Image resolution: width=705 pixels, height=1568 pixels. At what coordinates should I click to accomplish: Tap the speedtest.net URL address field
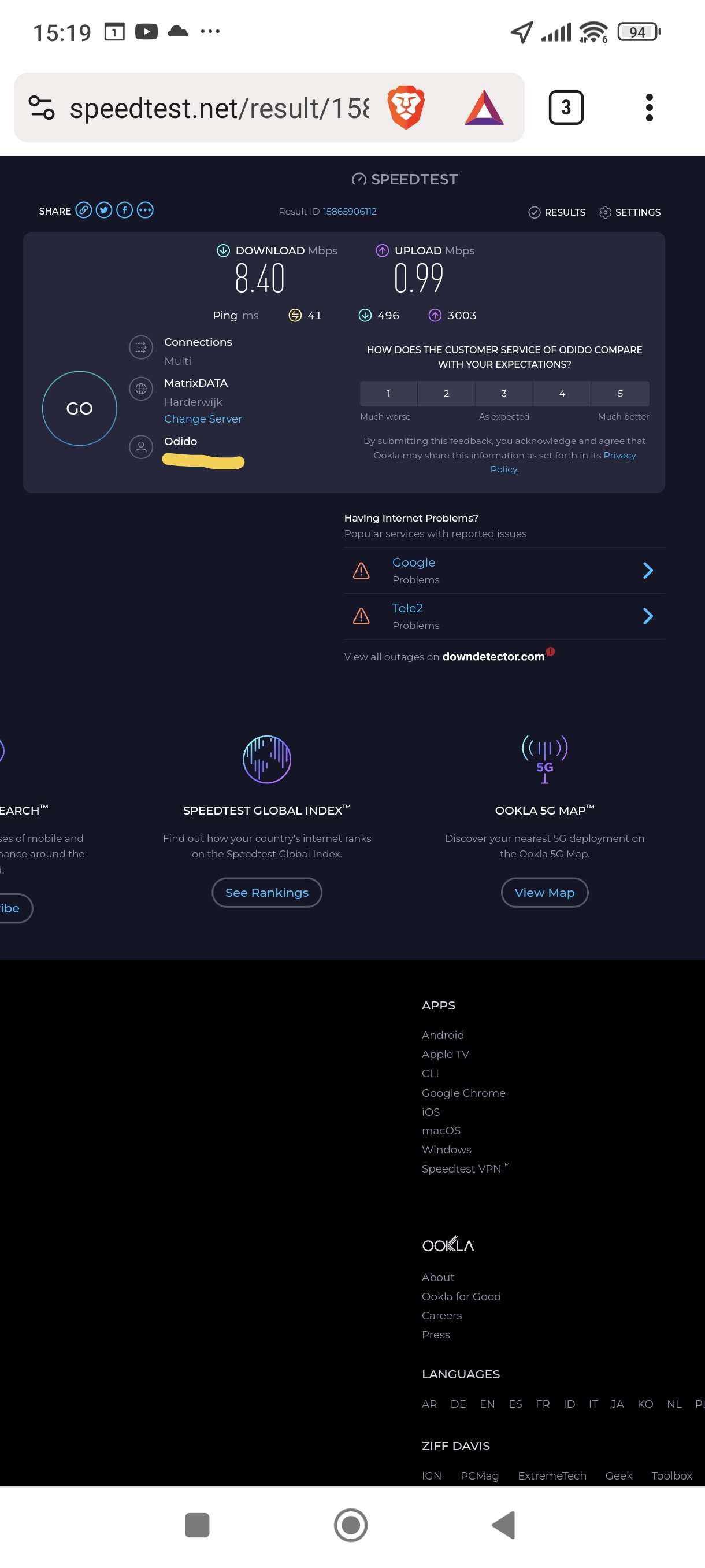(x=219, y=108)
